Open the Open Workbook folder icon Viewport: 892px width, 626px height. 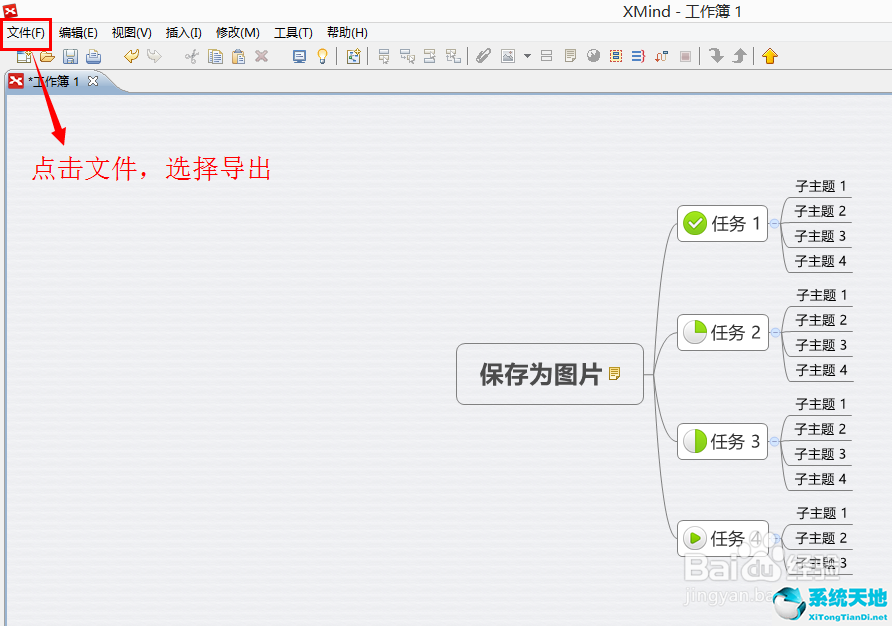tap(47, 56)
